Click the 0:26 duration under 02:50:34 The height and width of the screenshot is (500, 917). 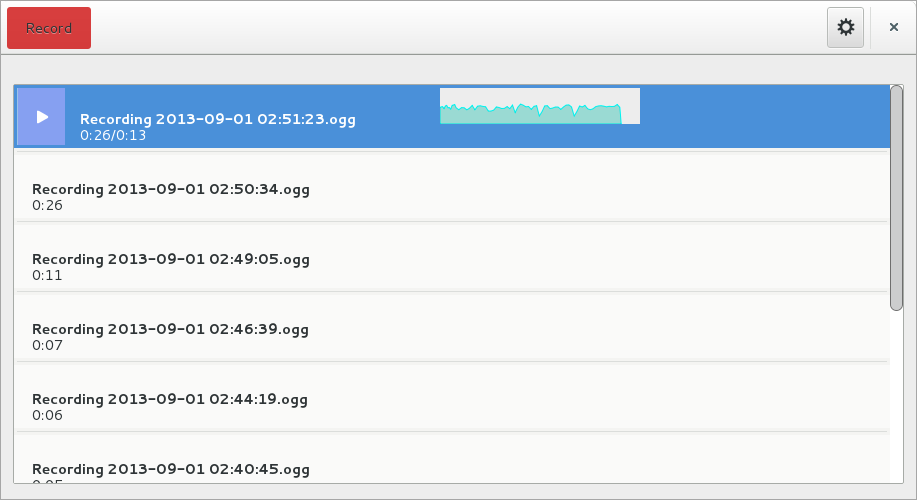point(47,205)
